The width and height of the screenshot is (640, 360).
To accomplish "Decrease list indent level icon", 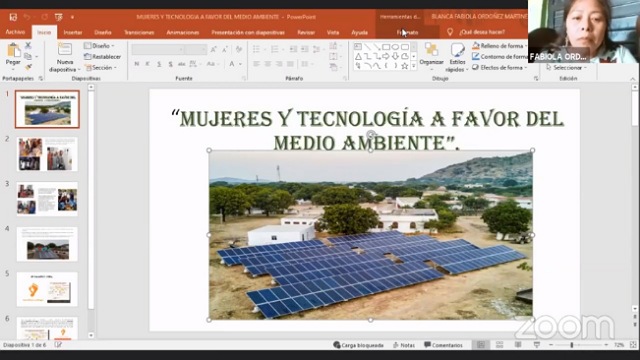I will pos(293,49).
